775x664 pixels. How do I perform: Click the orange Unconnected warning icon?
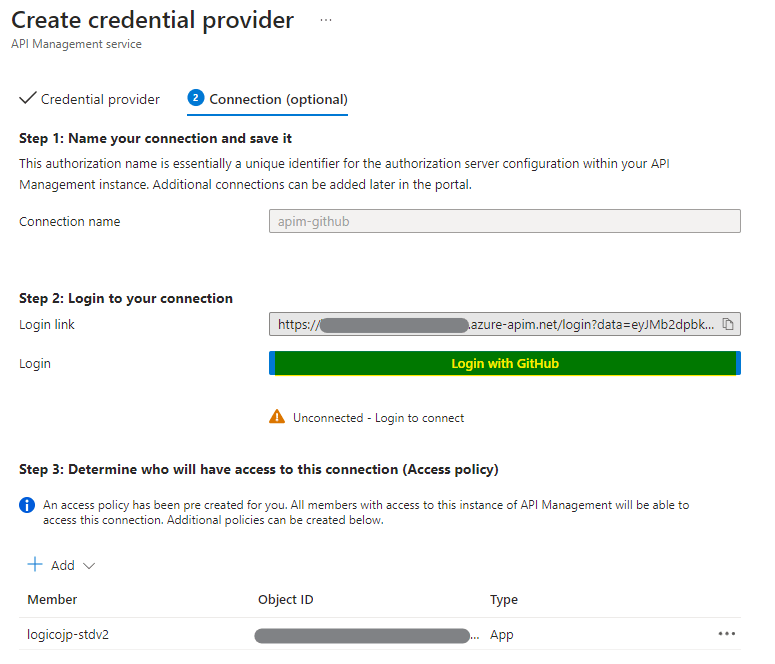(277, 417)
